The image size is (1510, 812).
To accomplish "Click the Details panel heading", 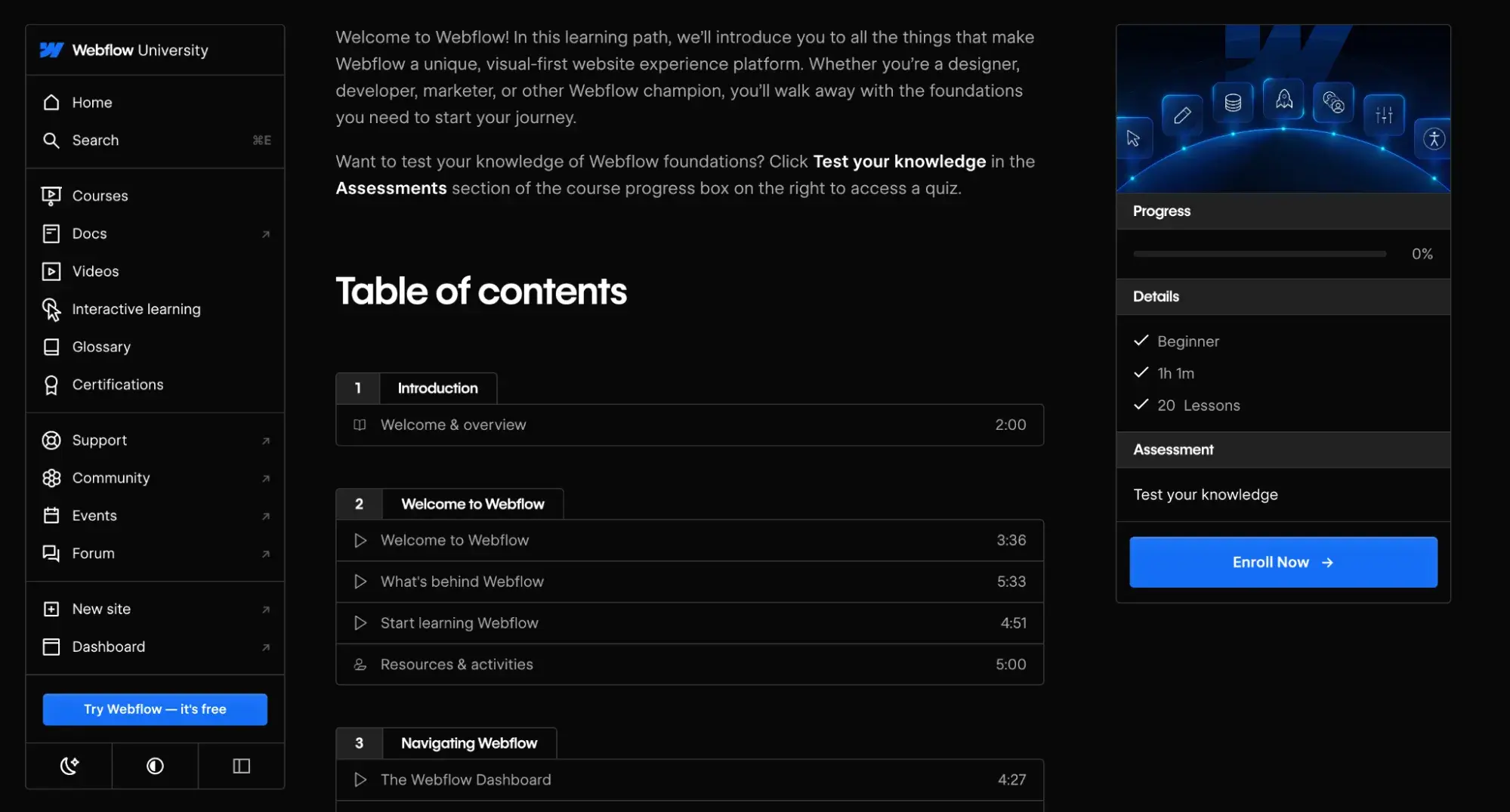I will (x=1156, y=297).
